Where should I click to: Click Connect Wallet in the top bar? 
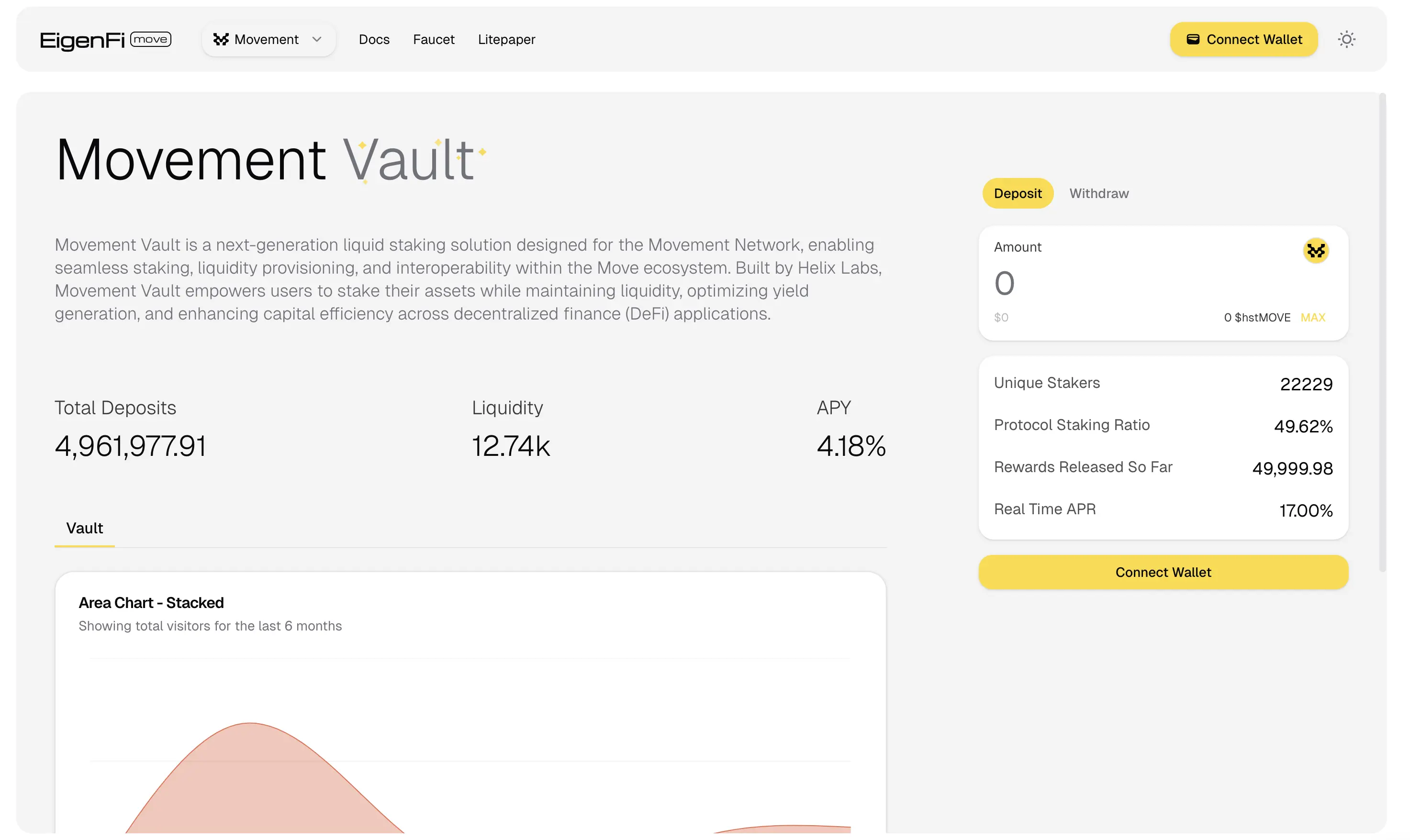pyautogui.click(x=1243, y=40)
